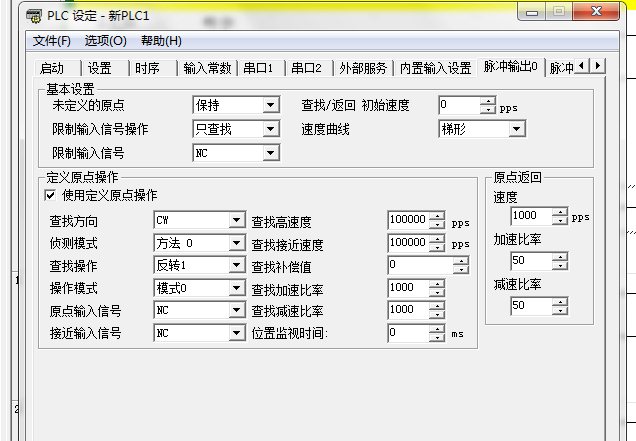Open the 未定义的原点 dropdown
This screenshot has width=636, height=441.
(x=270, y=105)
